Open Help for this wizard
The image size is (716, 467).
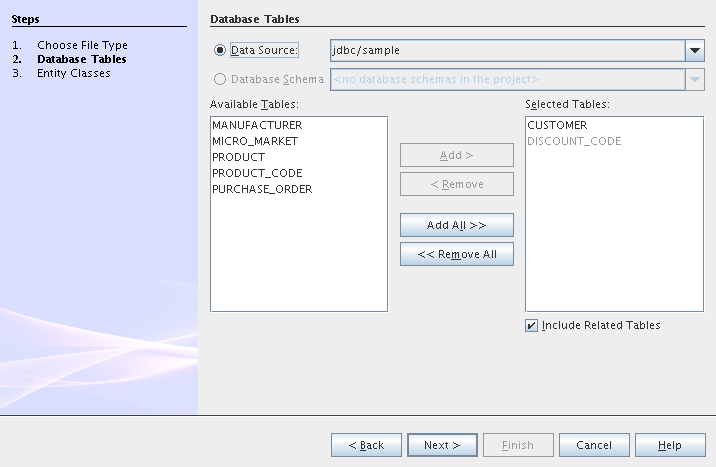(x=670, y=445)
